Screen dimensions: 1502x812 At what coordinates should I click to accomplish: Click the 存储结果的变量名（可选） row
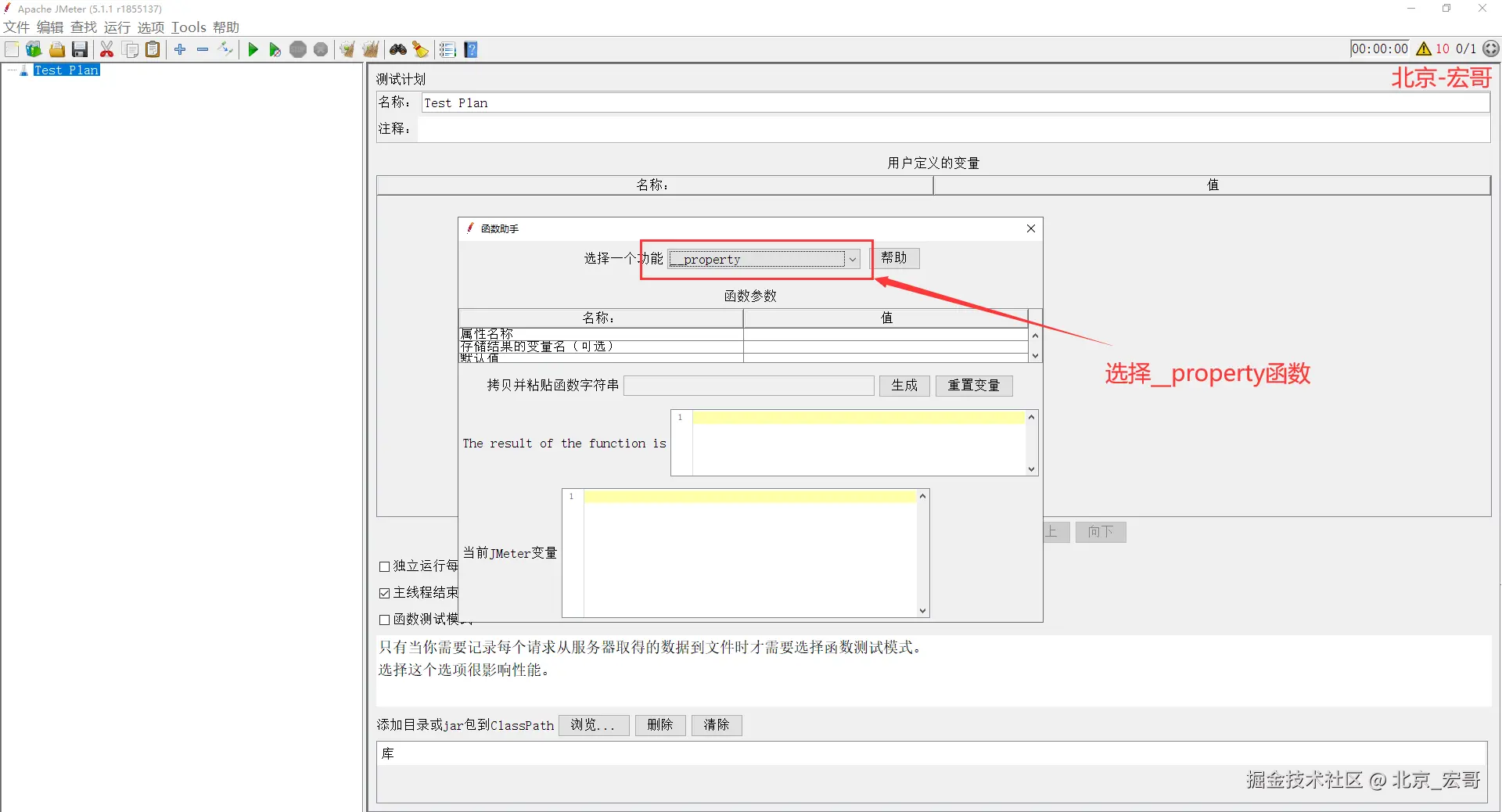(743, 347)
